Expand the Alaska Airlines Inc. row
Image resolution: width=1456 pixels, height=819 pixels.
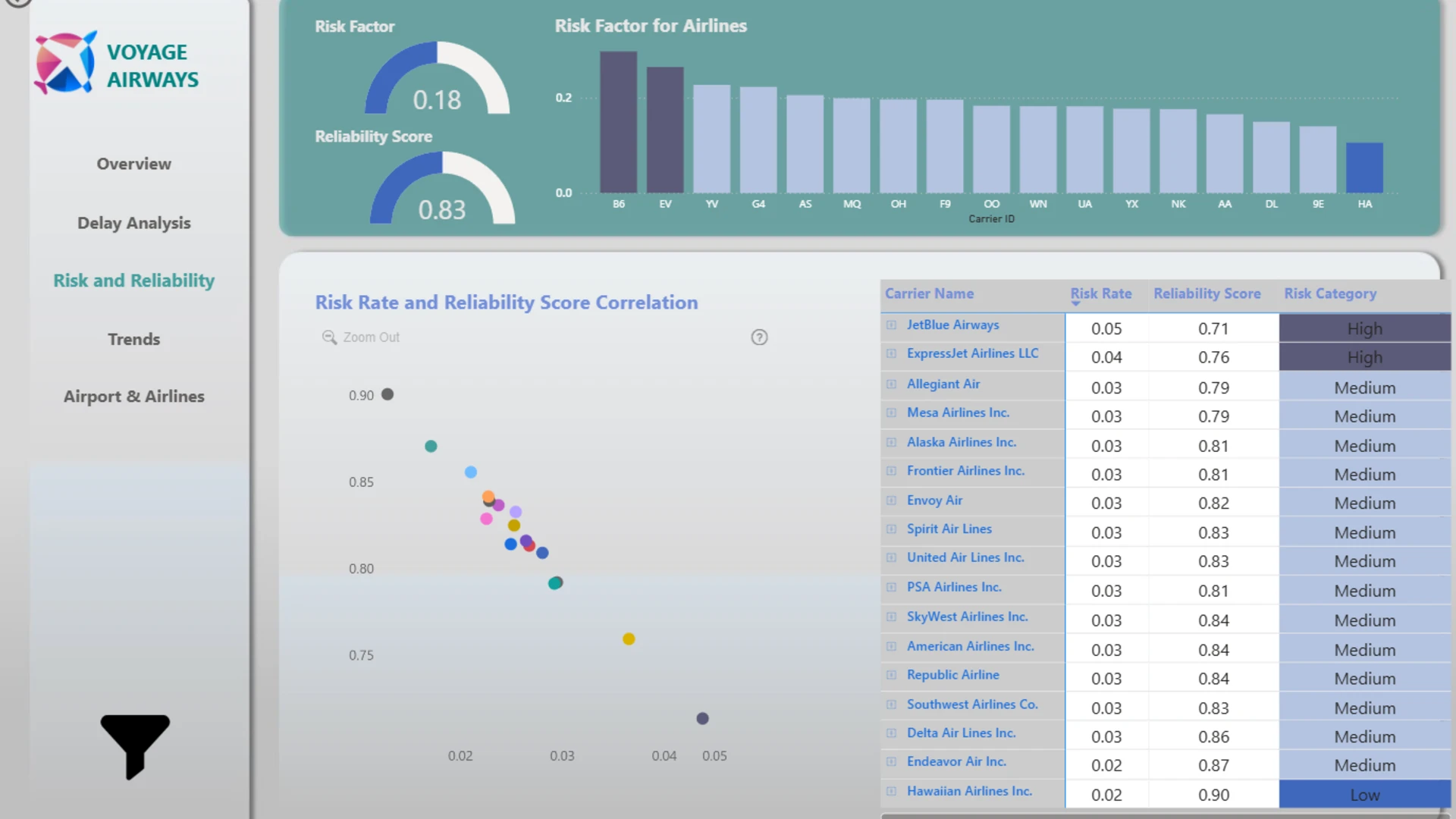pyautogui.click(x=892, y=442)
